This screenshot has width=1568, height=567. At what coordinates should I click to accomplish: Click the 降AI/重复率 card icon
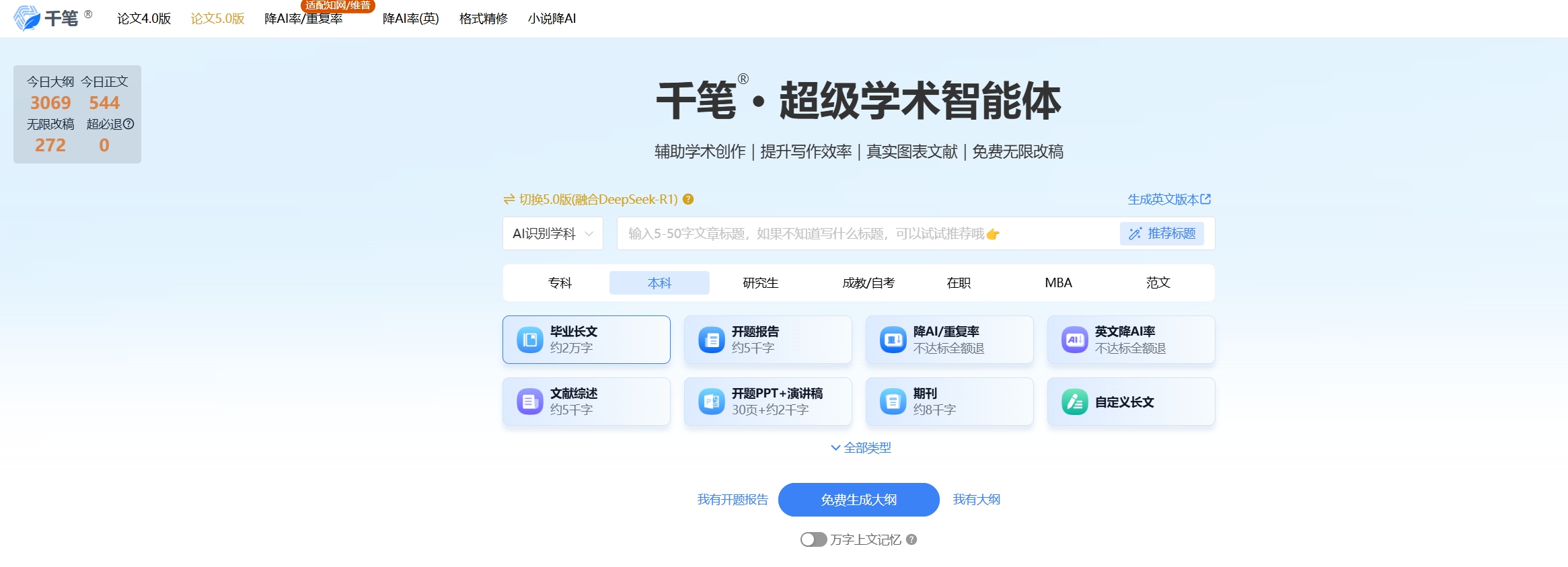click(893, 340)
